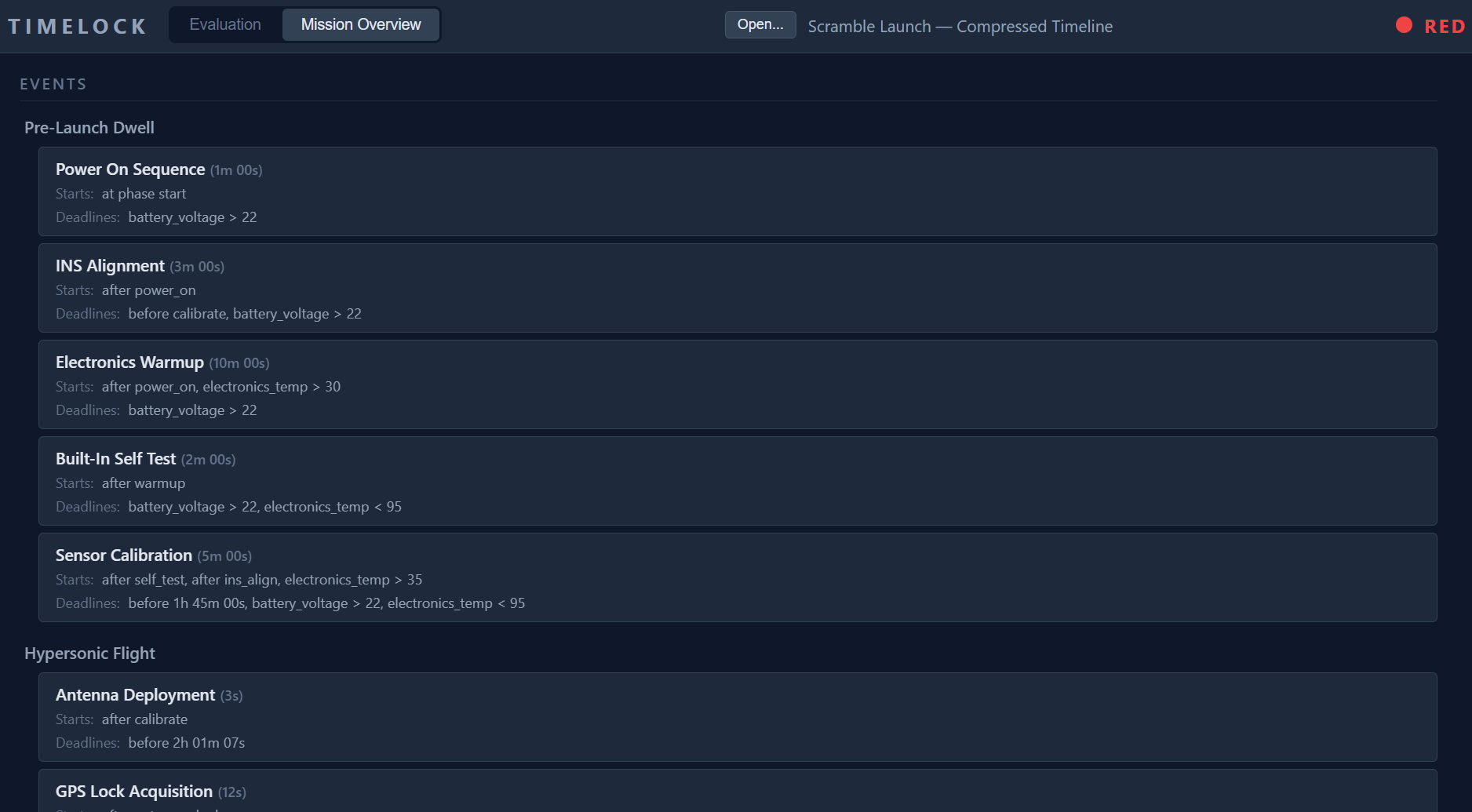1472x812 pixels.
Task: Click the (5m 00s) duration of Sensor Calibration
Action: click(224, 556)
